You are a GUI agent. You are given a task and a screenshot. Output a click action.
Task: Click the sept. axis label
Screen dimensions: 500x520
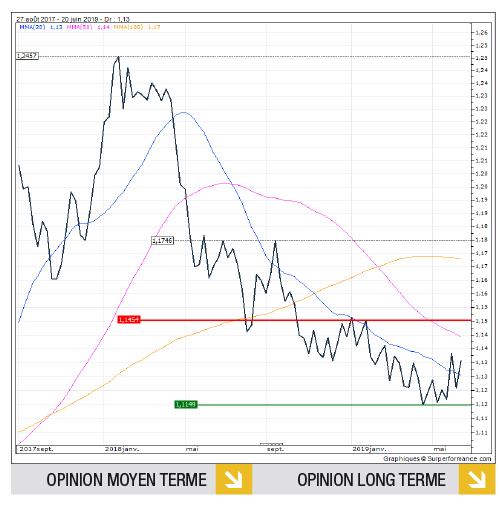[x=275, y=449]
